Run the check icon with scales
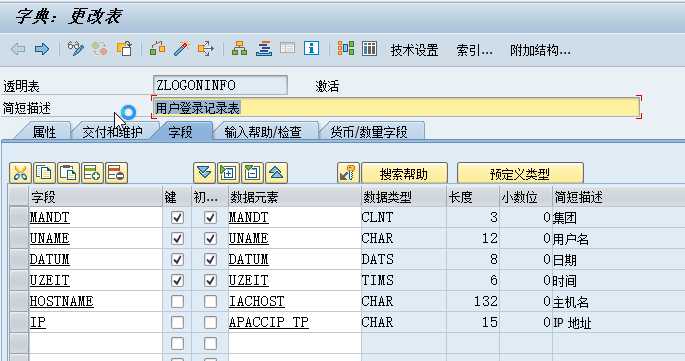The width and height of the screenshot is (685, 361). [157, 49]
